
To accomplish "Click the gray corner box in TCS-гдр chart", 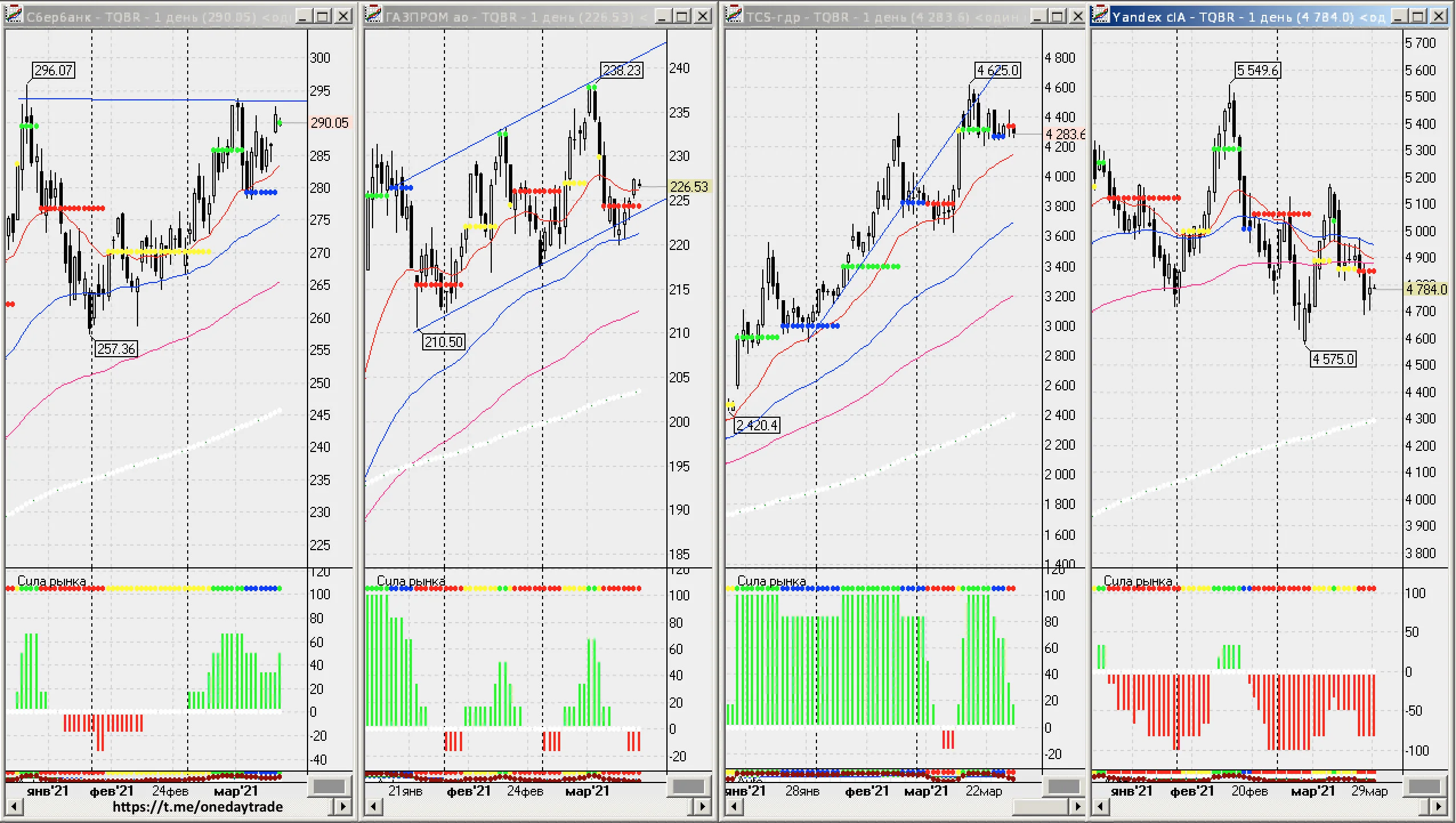I will [1064, 786].
